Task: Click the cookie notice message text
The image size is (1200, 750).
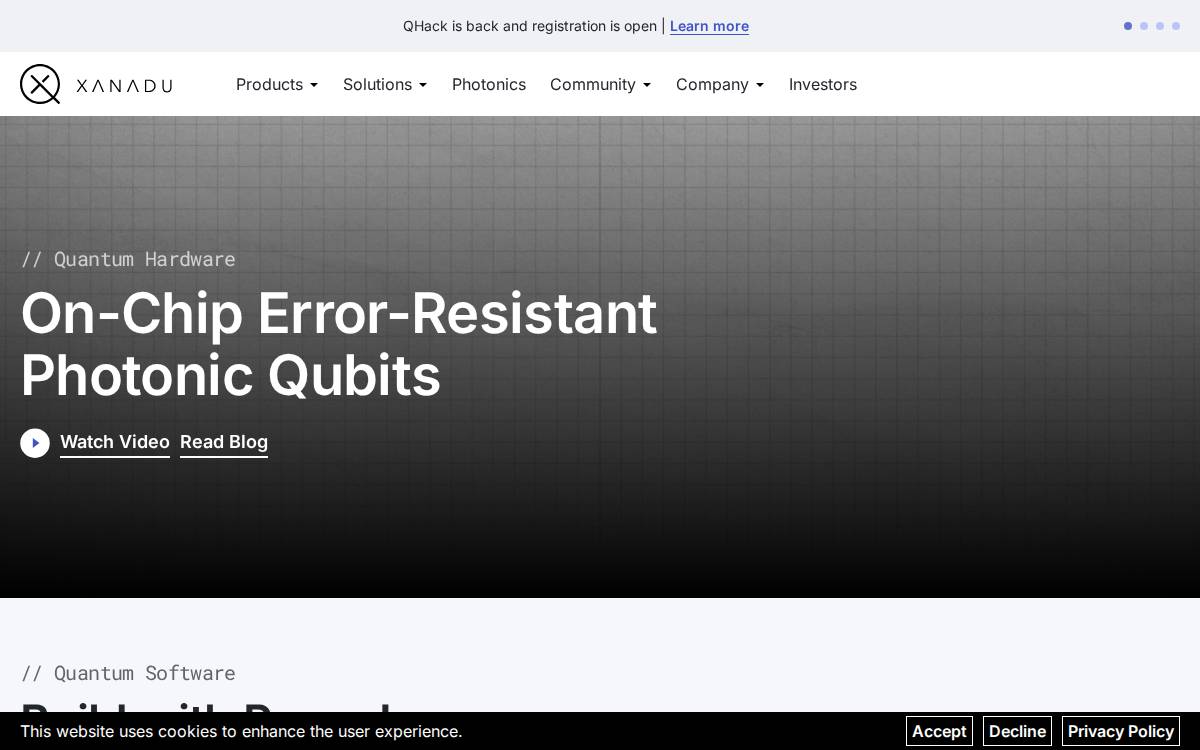Action: click(241, 731)
